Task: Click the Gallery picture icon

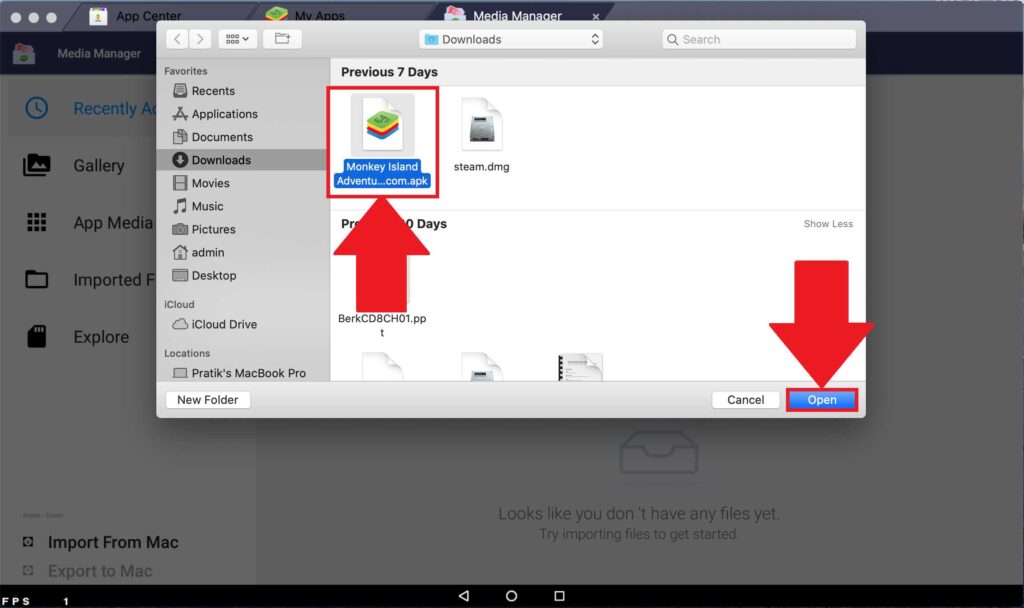Action: [x=37, y=165]
